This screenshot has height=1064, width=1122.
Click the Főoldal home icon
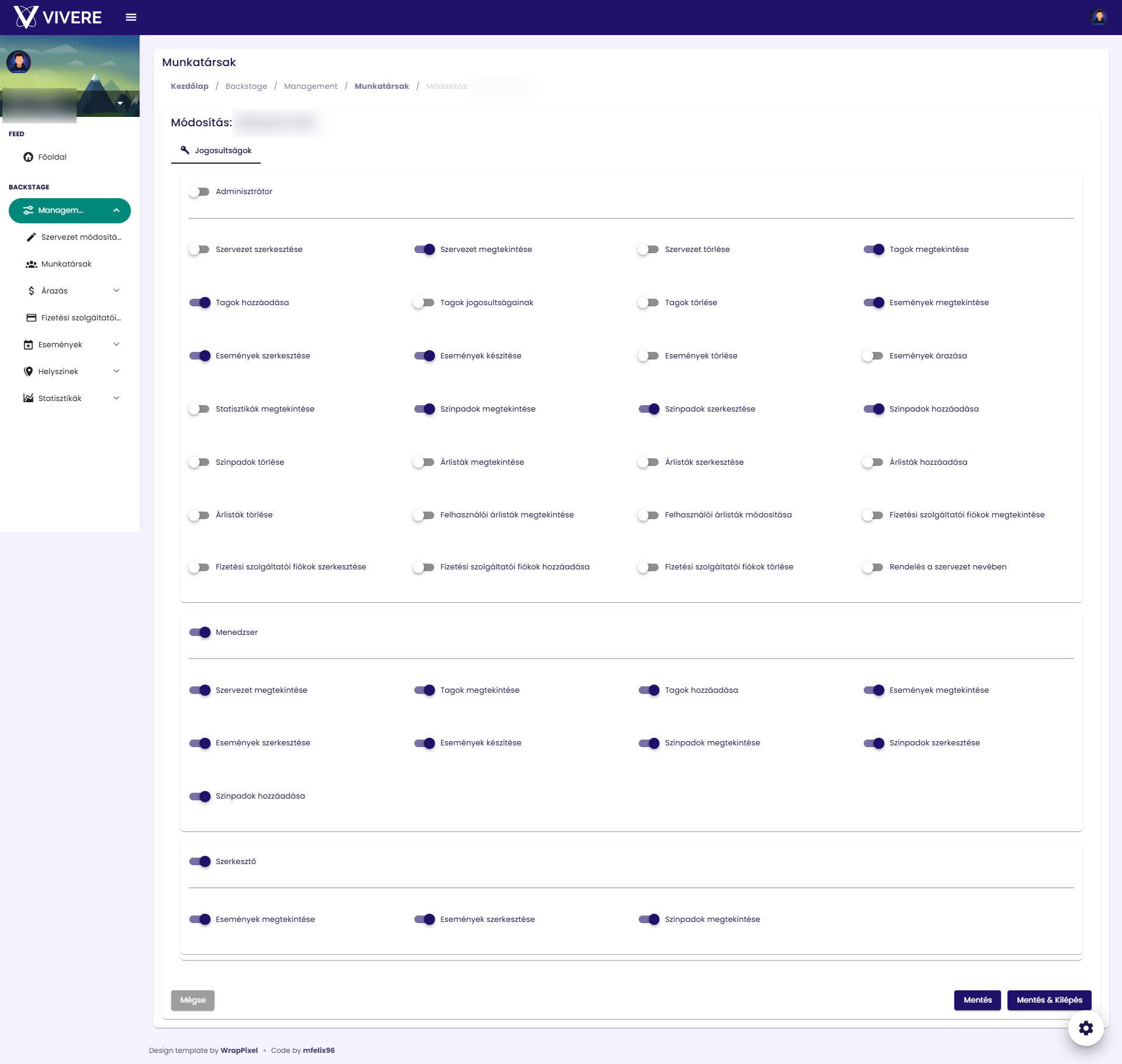pos(28,157)
